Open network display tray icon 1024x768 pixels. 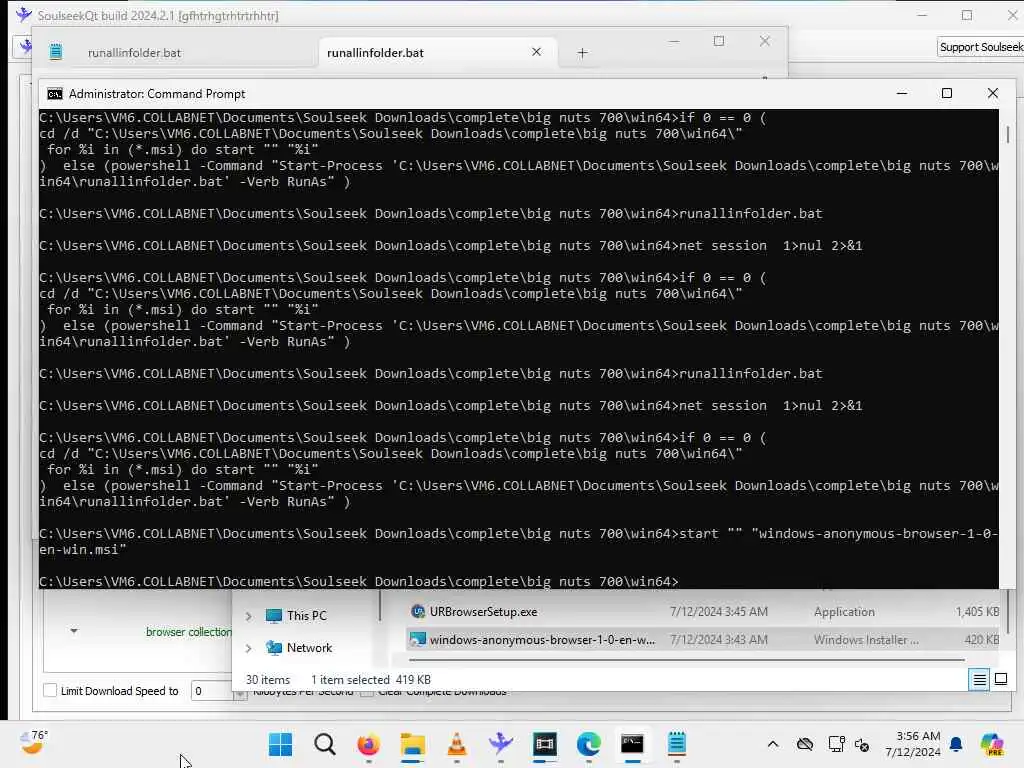tap(836, 744)
